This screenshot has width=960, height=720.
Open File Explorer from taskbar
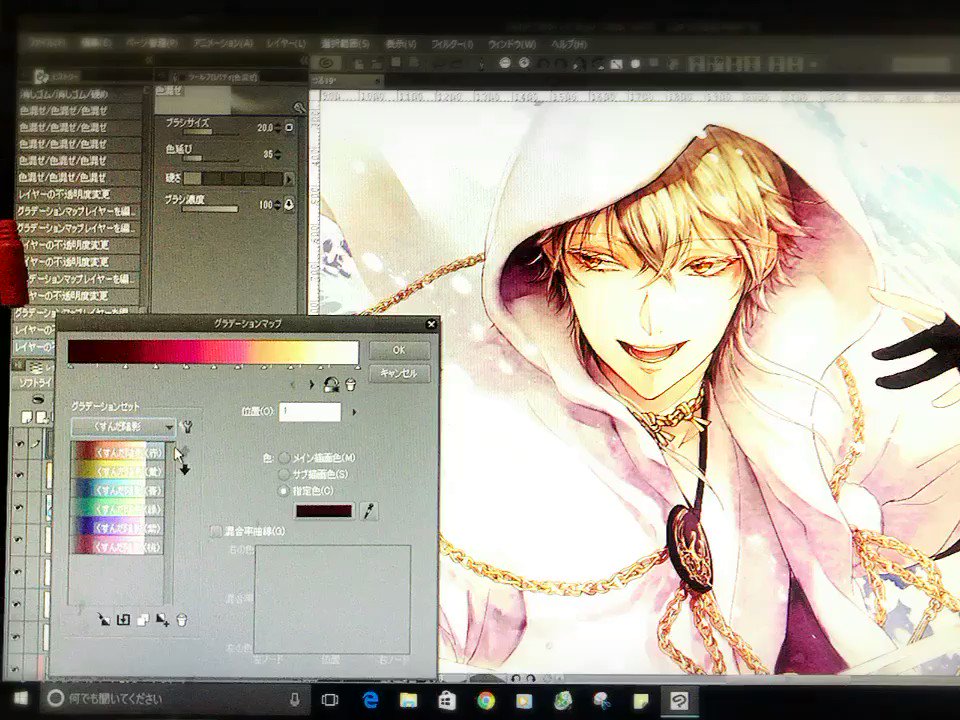[x=408, y=699]
